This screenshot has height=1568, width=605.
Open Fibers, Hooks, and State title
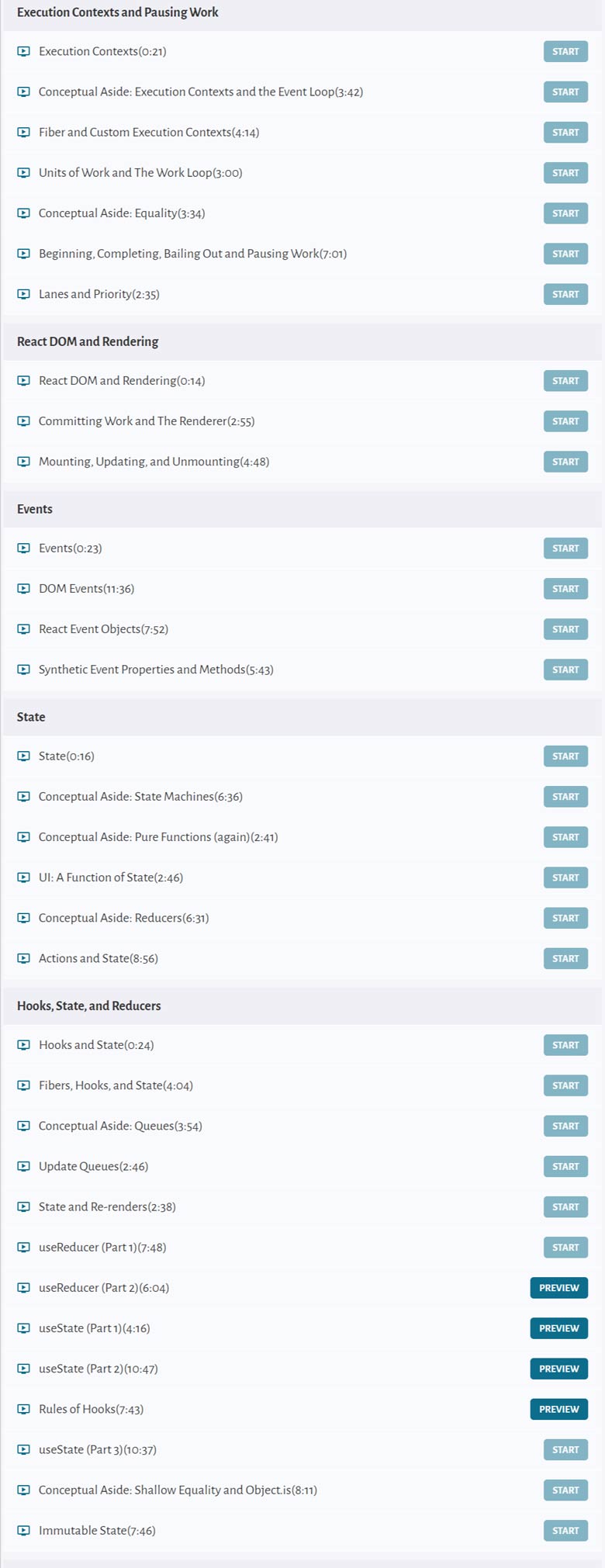point(116,1085)
